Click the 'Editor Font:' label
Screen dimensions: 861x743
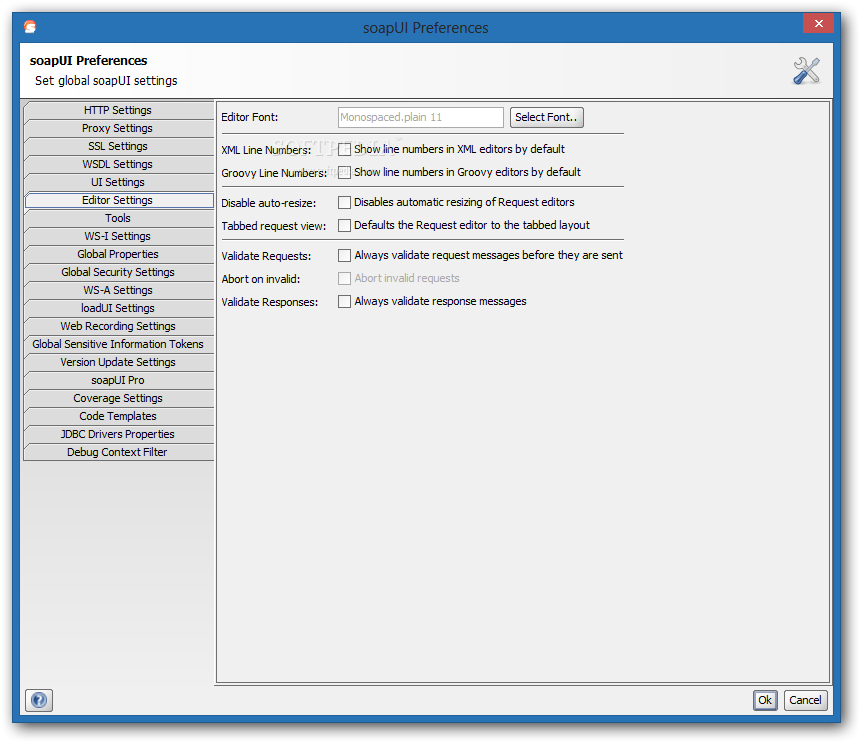[x=250, y=118]
